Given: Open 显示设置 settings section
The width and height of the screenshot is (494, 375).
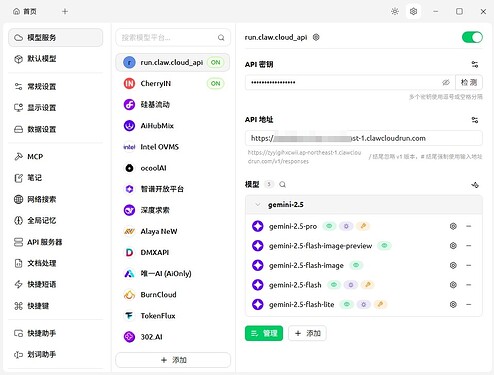Looking at the screenshot, I should [x=56, y=108].
